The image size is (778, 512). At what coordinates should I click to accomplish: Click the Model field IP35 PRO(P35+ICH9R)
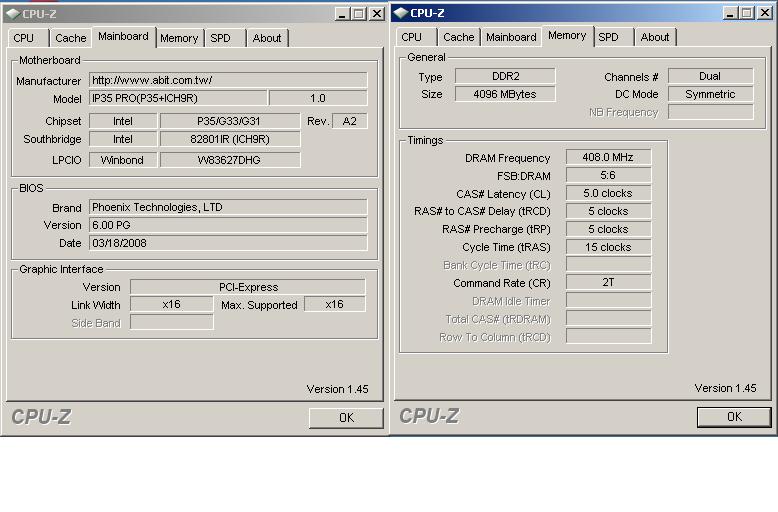[x=178, y=98]
